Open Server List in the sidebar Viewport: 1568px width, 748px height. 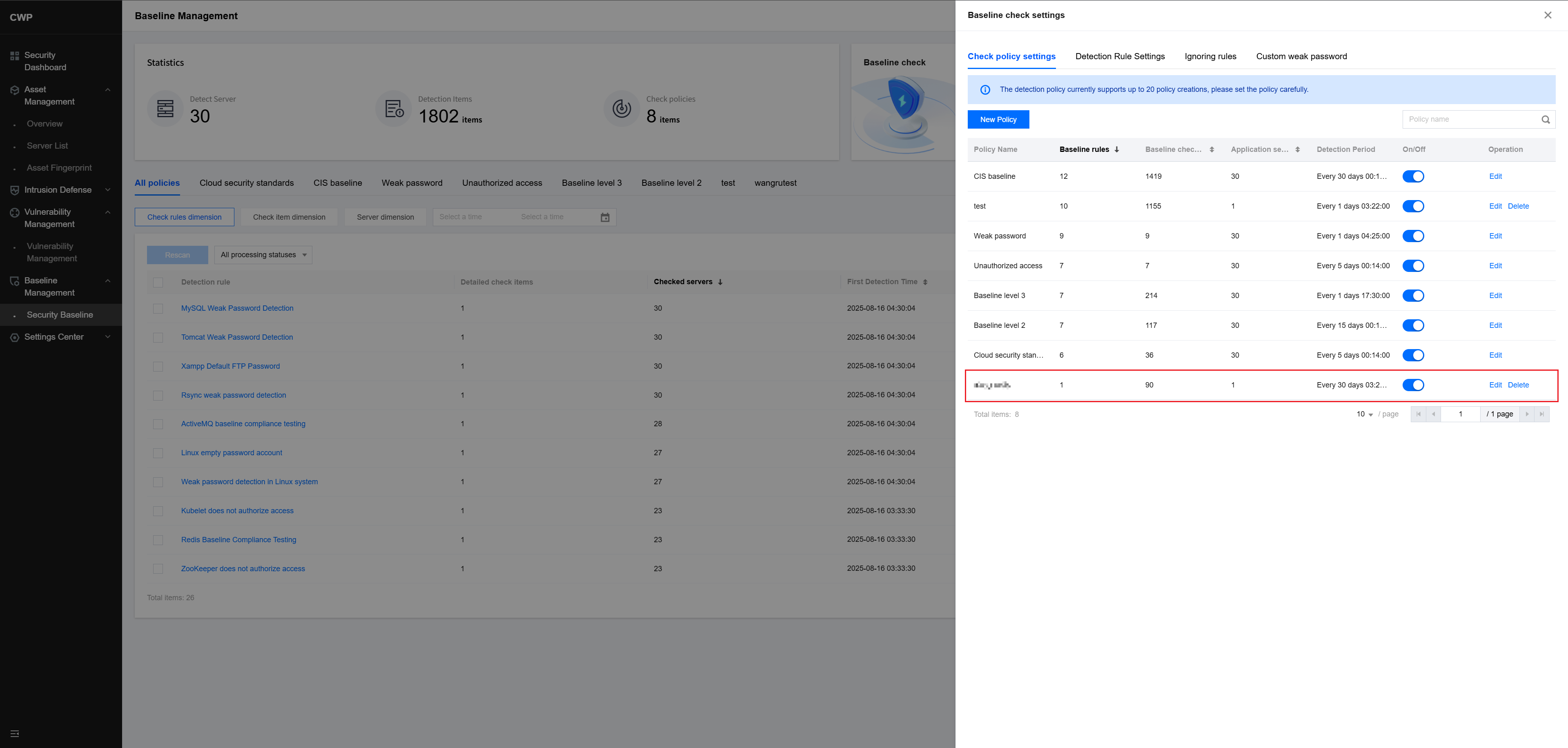(x=47, y=146)
